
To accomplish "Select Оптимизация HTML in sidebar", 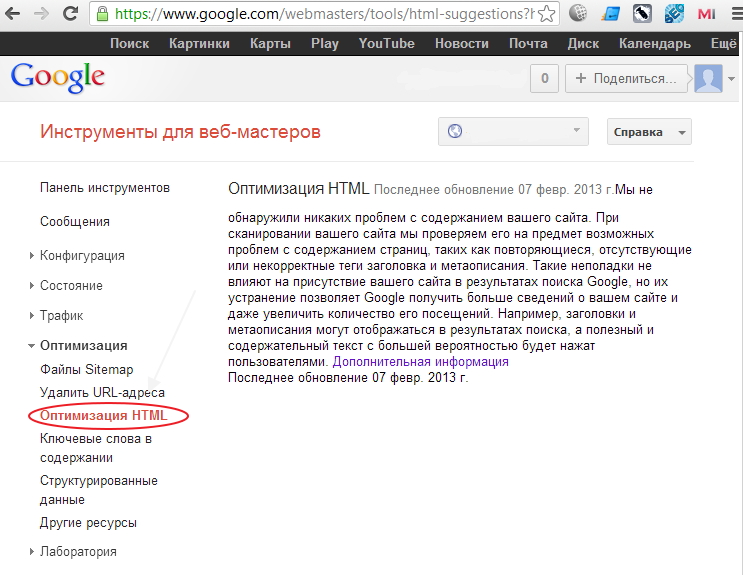I will click(x=104, y=415).
